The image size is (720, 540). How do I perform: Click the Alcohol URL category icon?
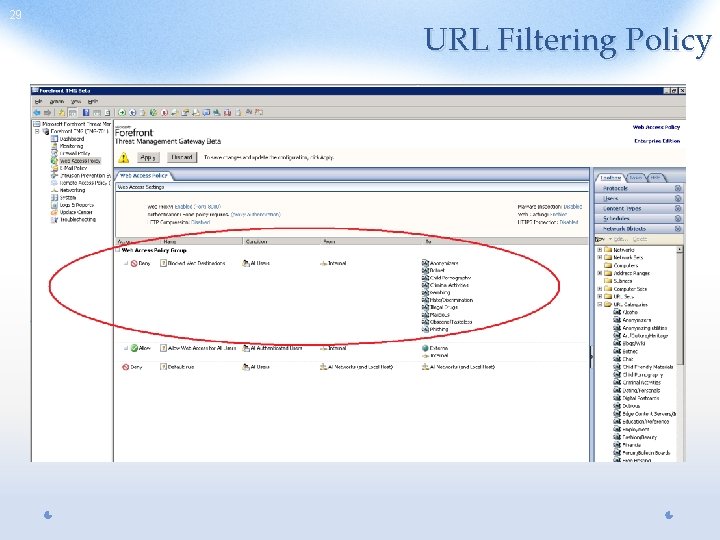(x=617, y=312)
